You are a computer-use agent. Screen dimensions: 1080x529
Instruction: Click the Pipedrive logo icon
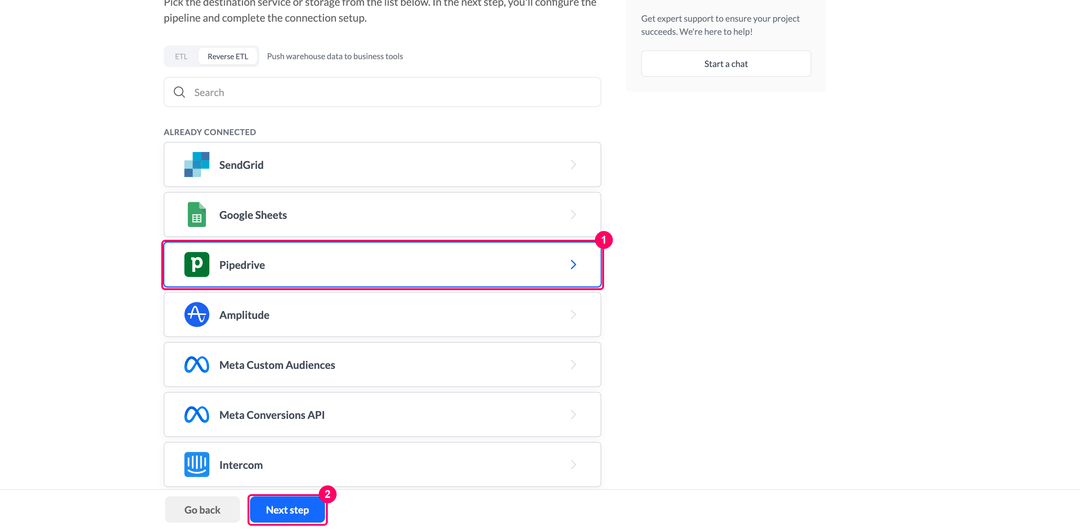(196, 264)
